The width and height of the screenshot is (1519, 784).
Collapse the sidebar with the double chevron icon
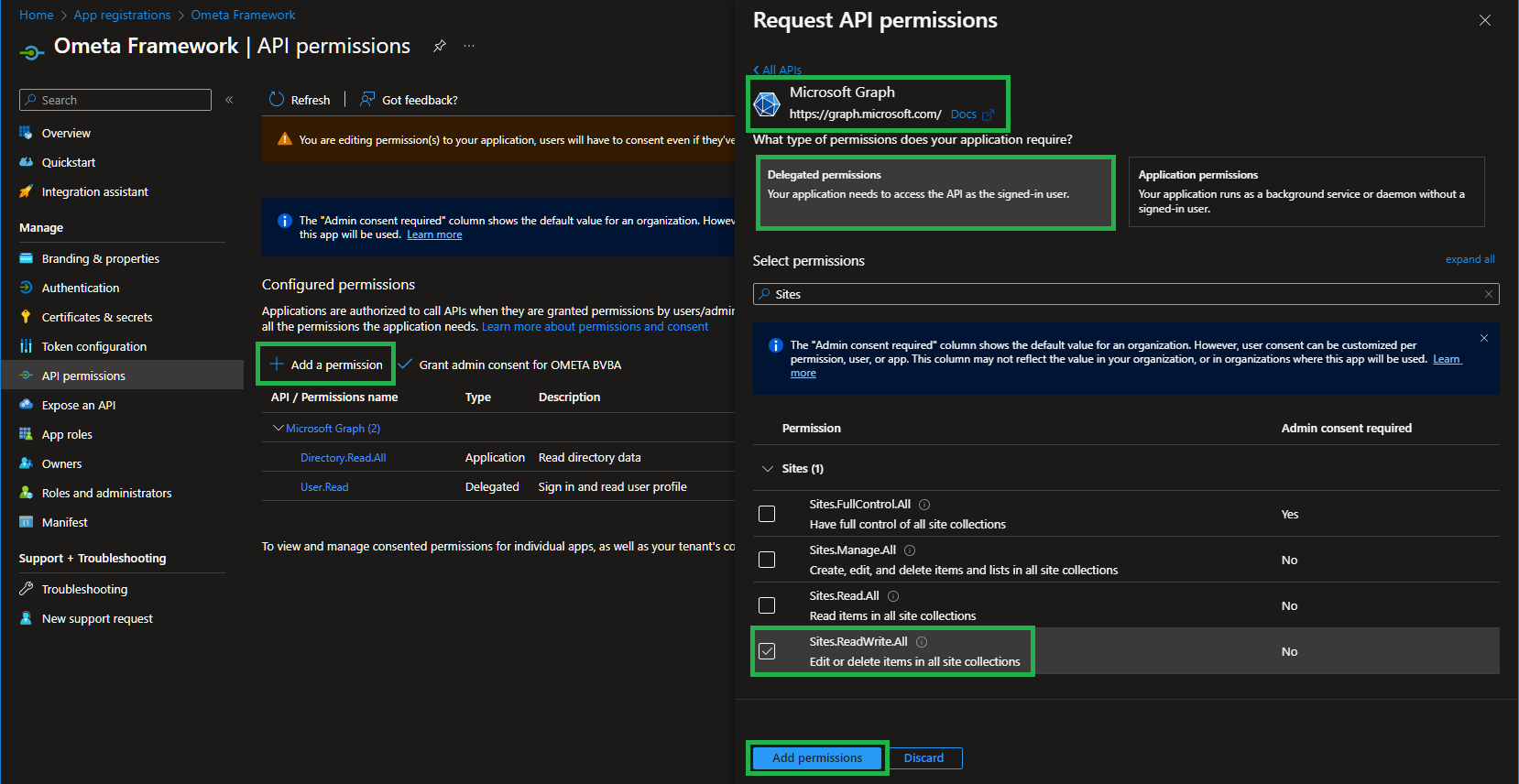pyautogui.click(x=229, y=100)
